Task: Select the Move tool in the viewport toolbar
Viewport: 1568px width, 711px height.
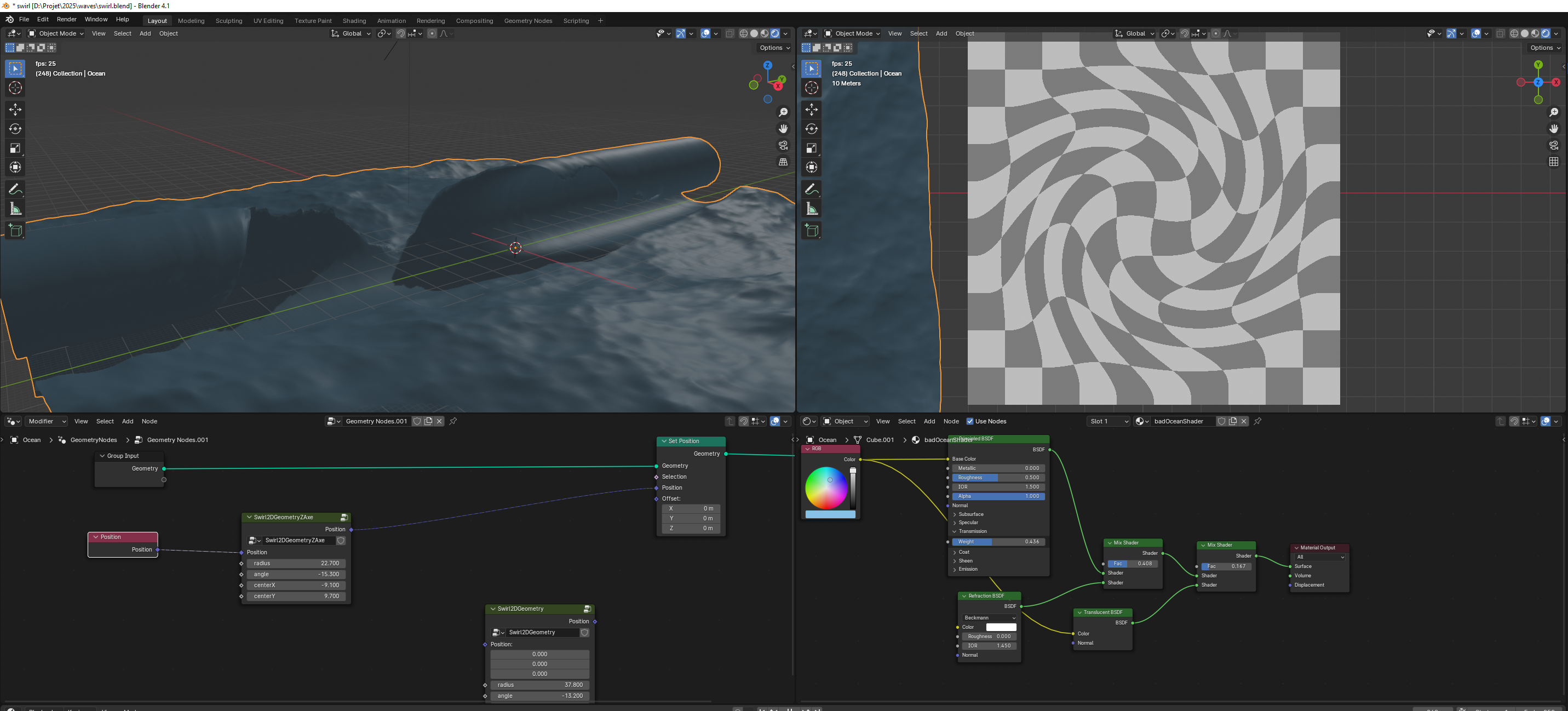Action: click(x=15, y=110)
